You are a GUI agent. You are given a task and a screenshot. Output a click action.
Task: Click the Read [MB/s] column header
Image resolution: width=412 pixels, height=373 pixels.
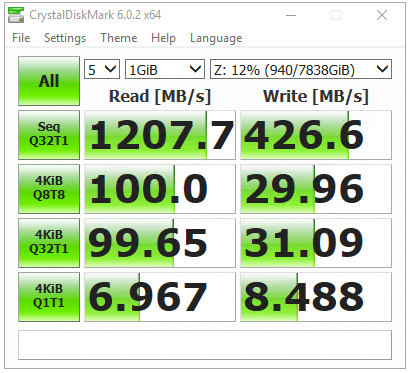160,97
